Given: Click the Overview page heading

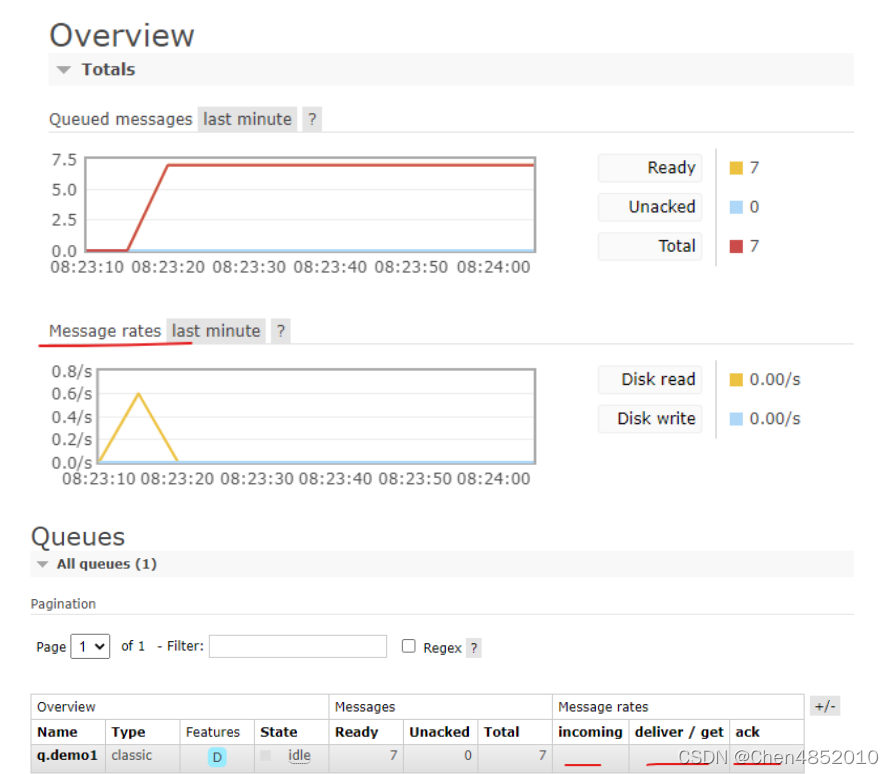Looking at the screenshot, I should click(x=121, y=35).
